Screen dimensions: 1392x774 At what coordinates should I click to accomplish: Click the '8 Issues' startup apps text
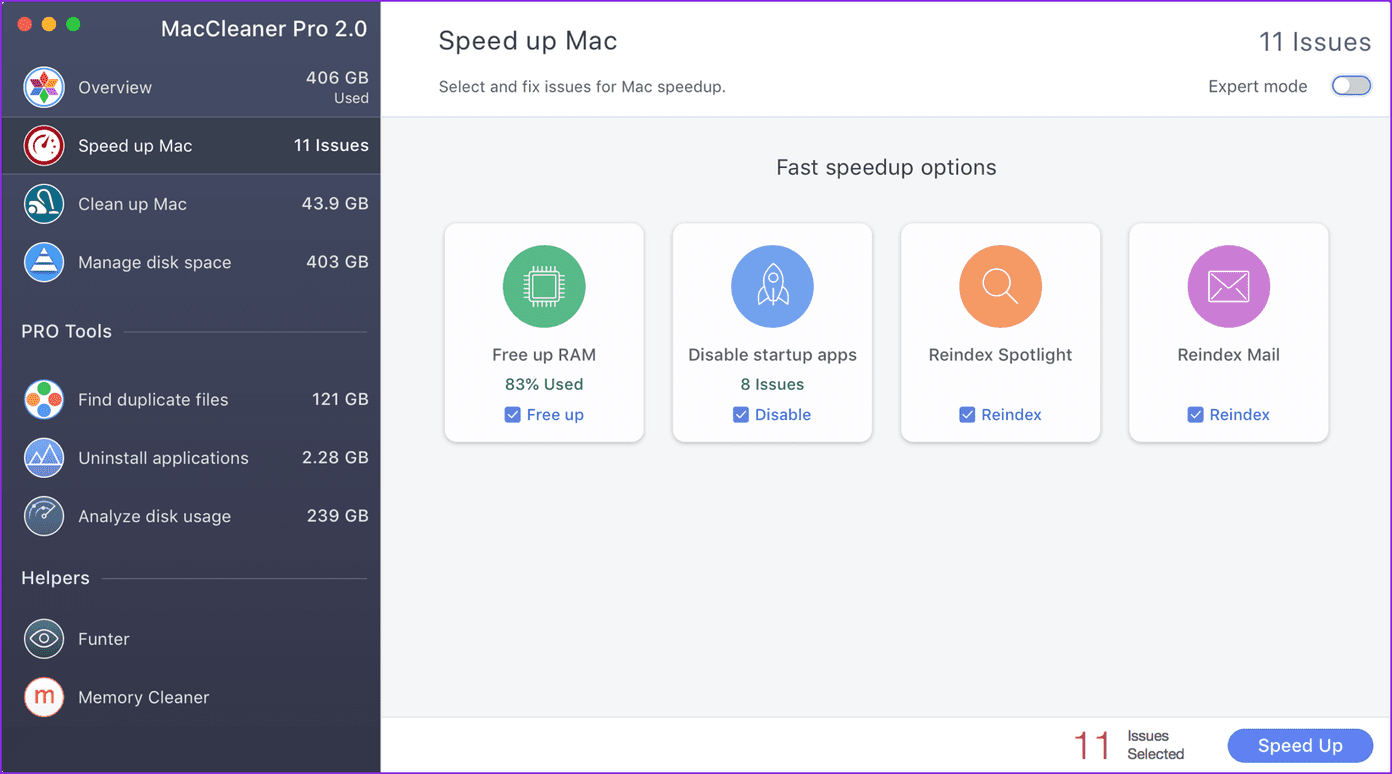[772, 385]
